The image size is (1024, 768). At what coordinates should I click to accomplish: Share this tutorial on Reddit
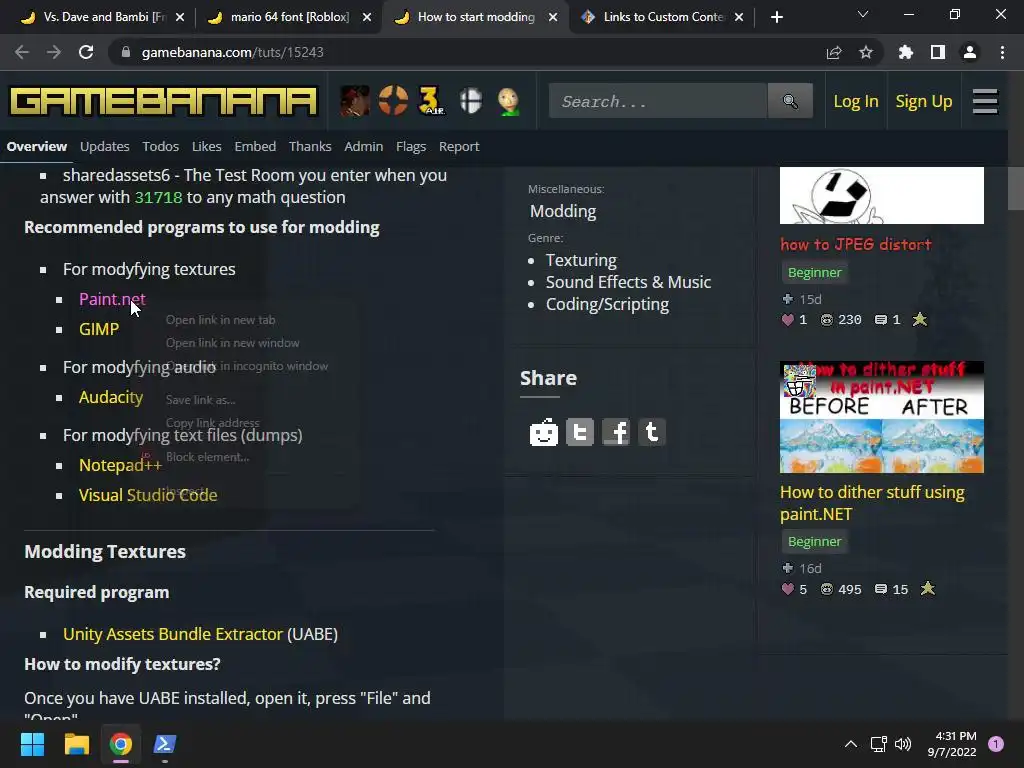[x=543, y=432]
